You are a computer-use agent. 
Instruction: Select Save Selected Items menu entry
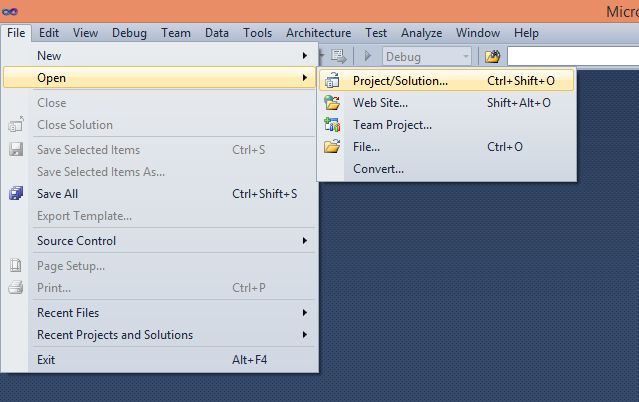click(x=159, y=150)
